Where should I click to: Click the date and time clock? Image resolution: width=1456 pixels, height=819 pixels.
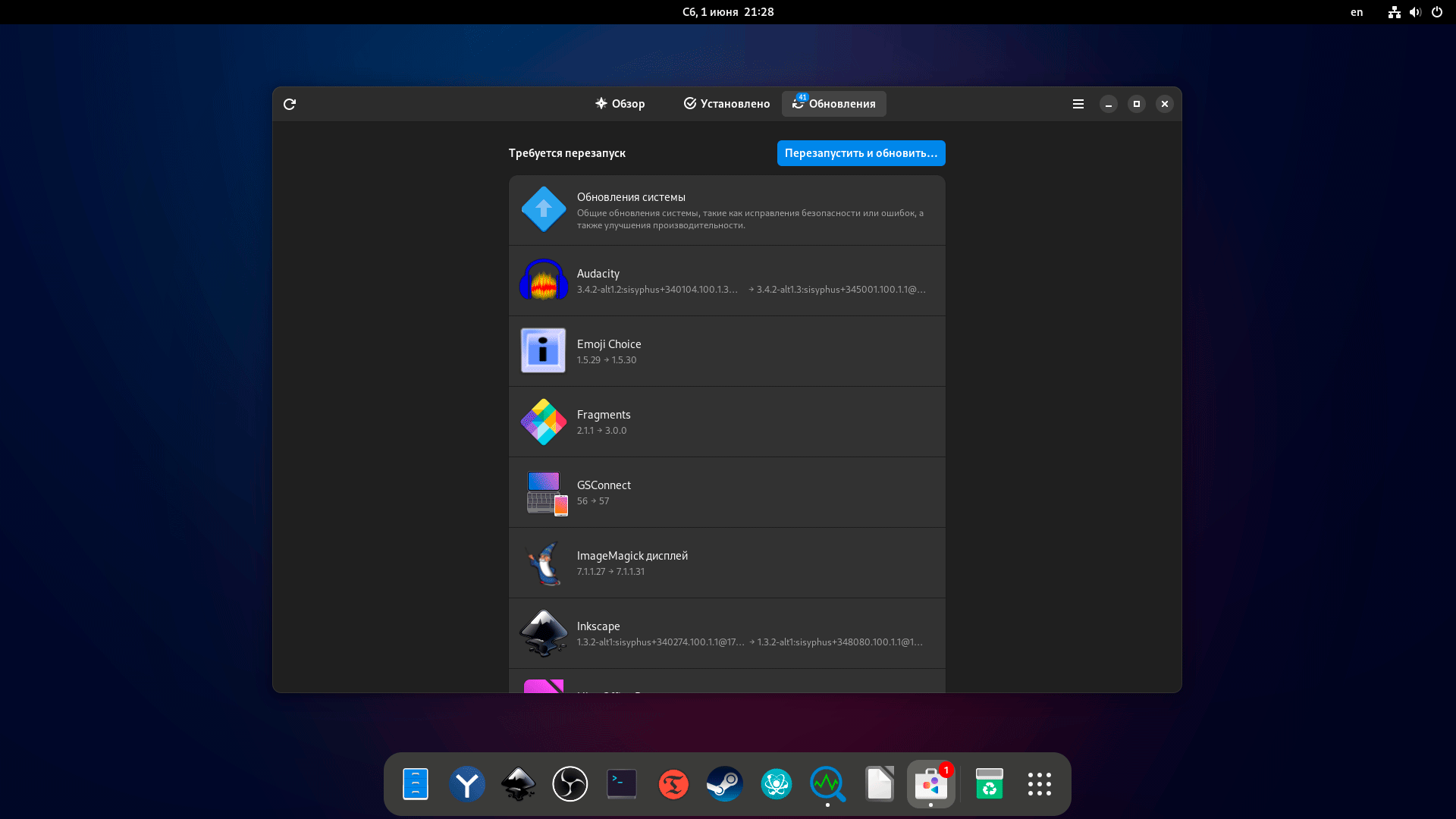pos(727,12)
